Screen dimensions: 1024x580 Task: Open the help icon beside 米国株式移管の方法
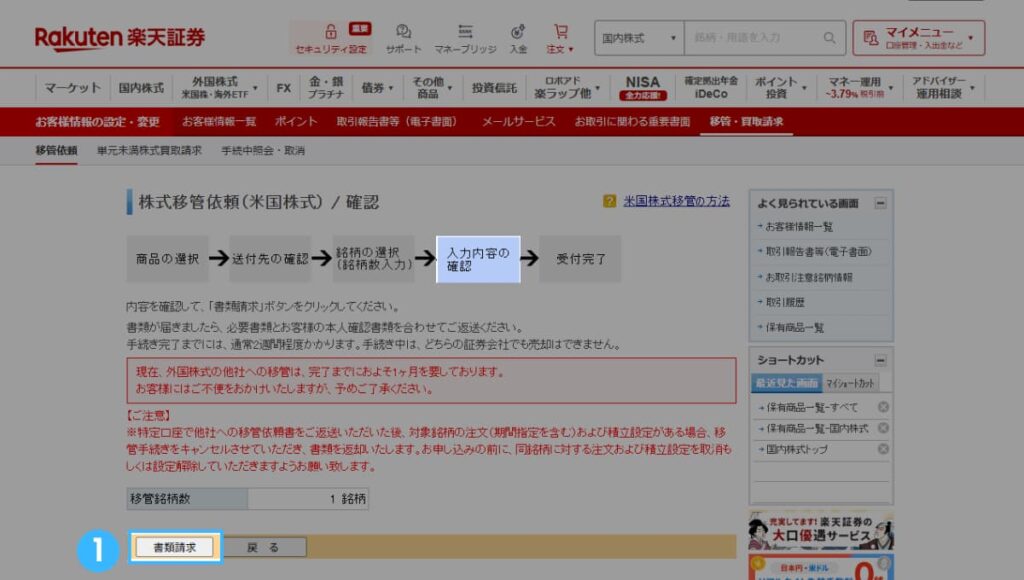609,201
